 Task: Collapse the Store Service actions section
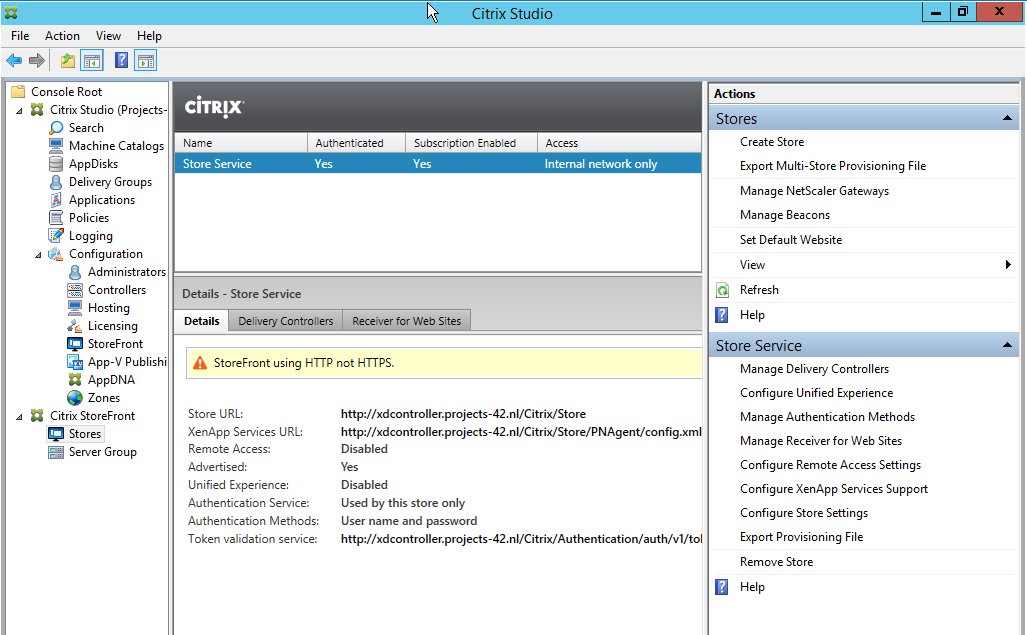coord(1007,345)
